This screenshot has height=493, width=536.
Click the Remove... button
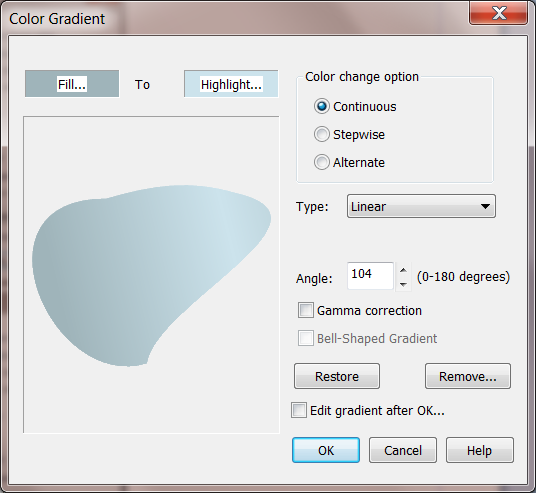coord(468,376)
